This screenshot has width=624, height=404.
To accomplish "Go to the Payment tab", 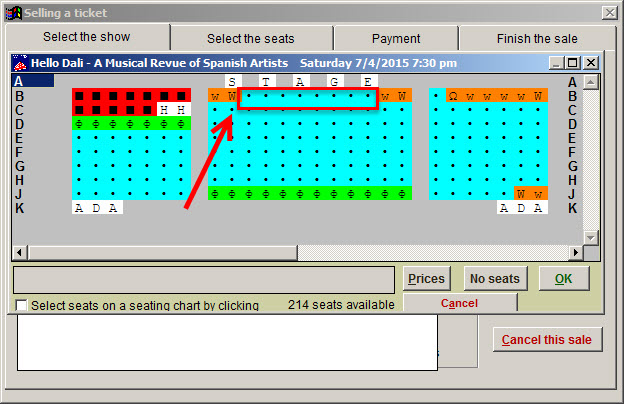I will point(396,39).
